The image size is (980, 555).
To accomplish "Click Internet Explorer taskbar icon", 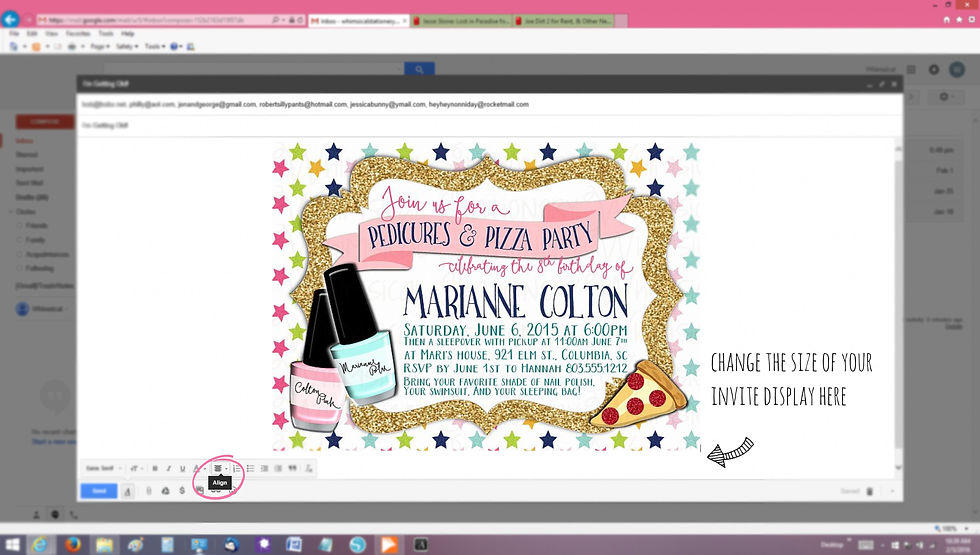I will click(x=40, y=545).
